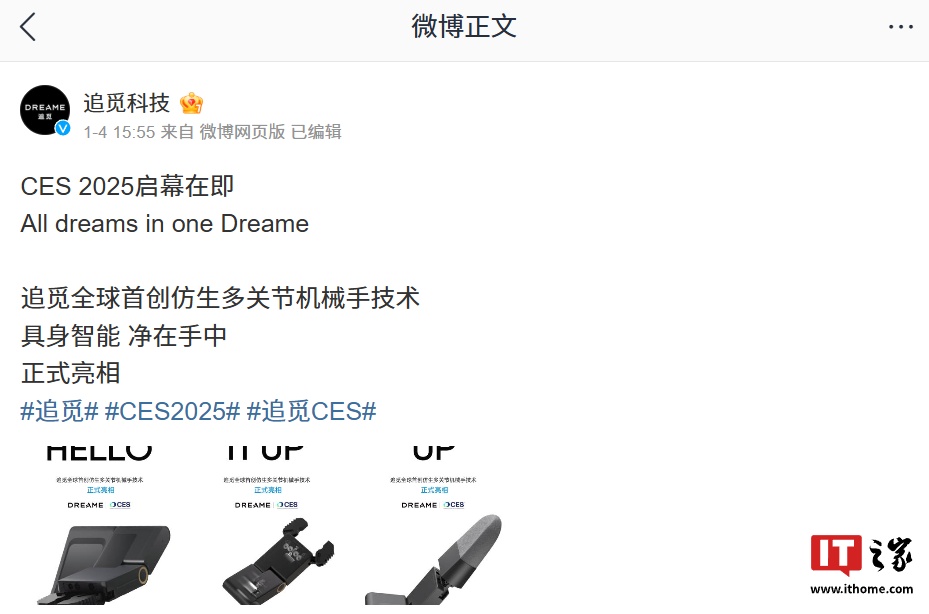Click the 微博网页版 source link
The image size is (929, 614).
click(x=242, y=132)
